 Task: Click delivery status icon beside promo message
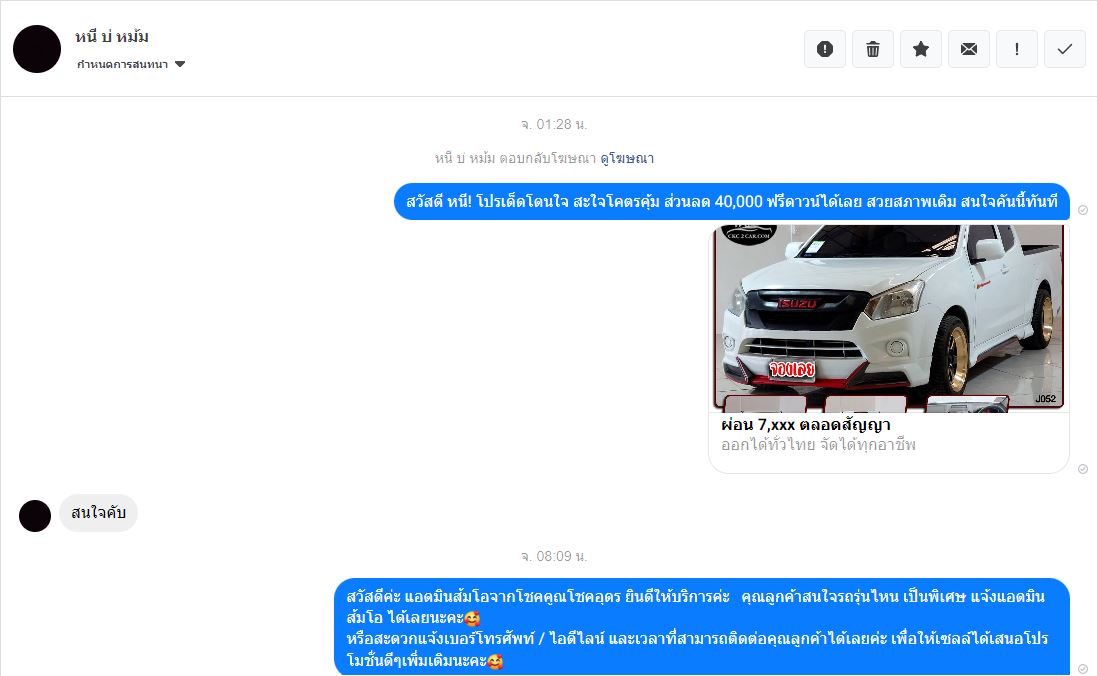coord(1083,210)
